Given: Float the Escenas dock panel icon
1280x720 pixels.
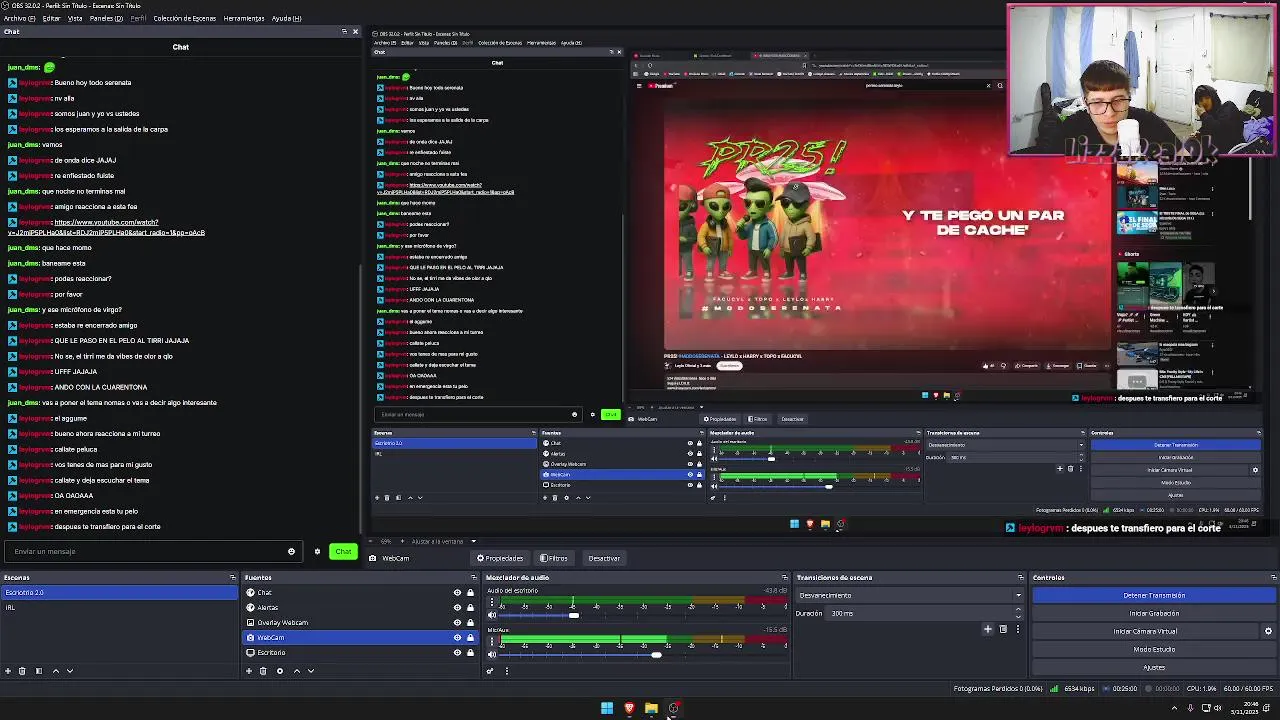Looking at the screenshot, I should pos(233,577).
